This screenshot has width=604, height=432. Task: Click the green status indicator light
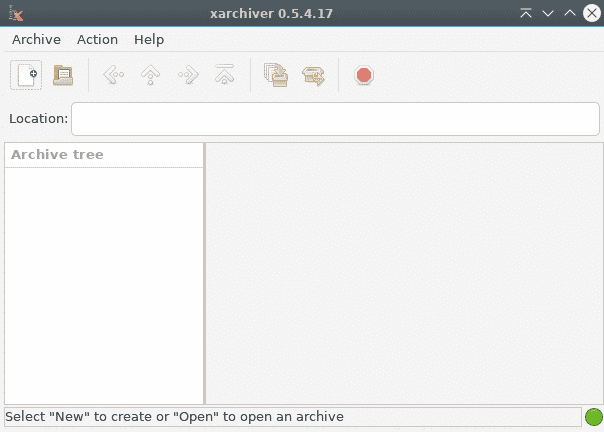[594, 417]
